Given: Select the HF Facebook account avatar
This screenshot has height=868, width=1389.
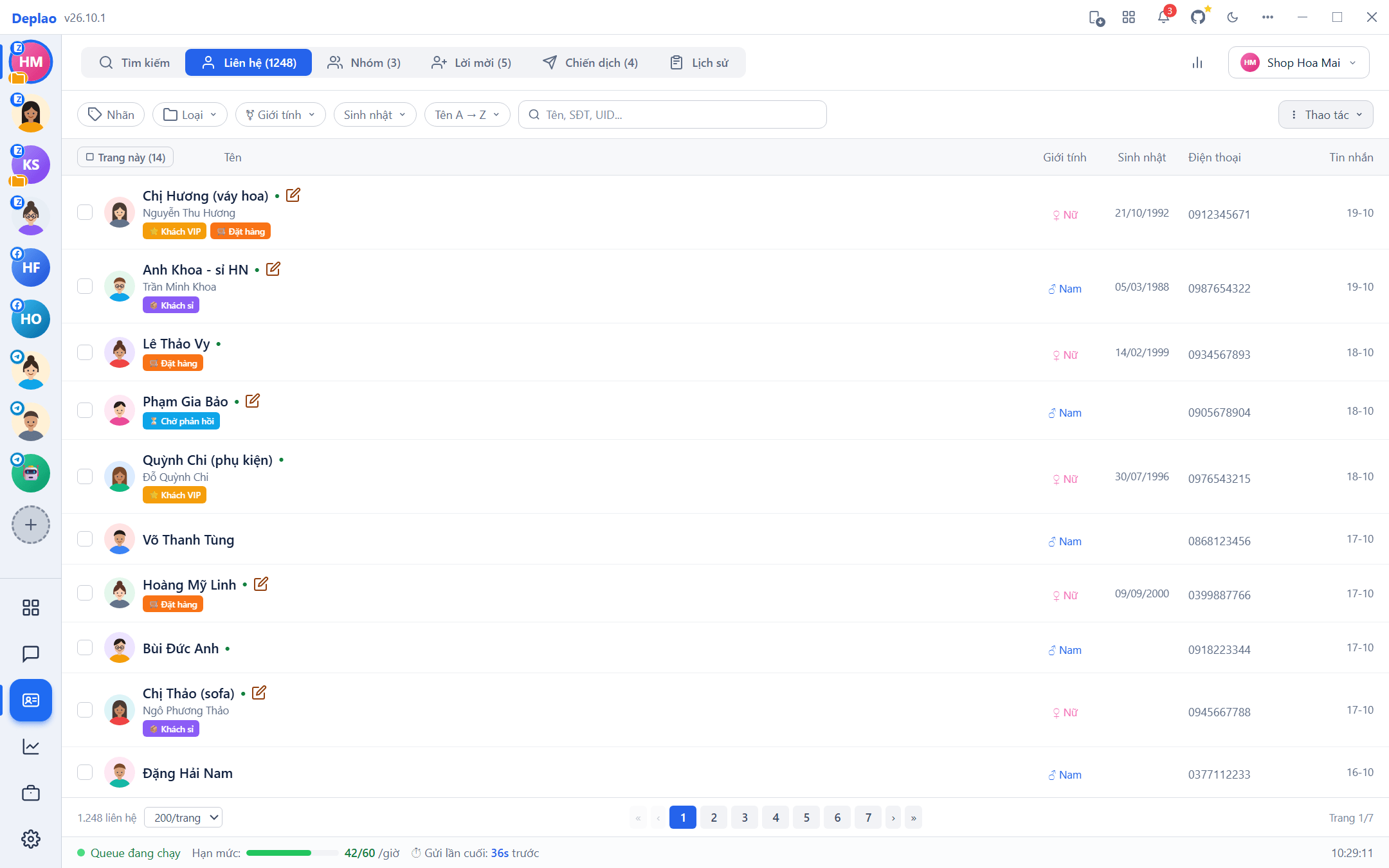Looking at the screenshot, I should click(31, 267).
